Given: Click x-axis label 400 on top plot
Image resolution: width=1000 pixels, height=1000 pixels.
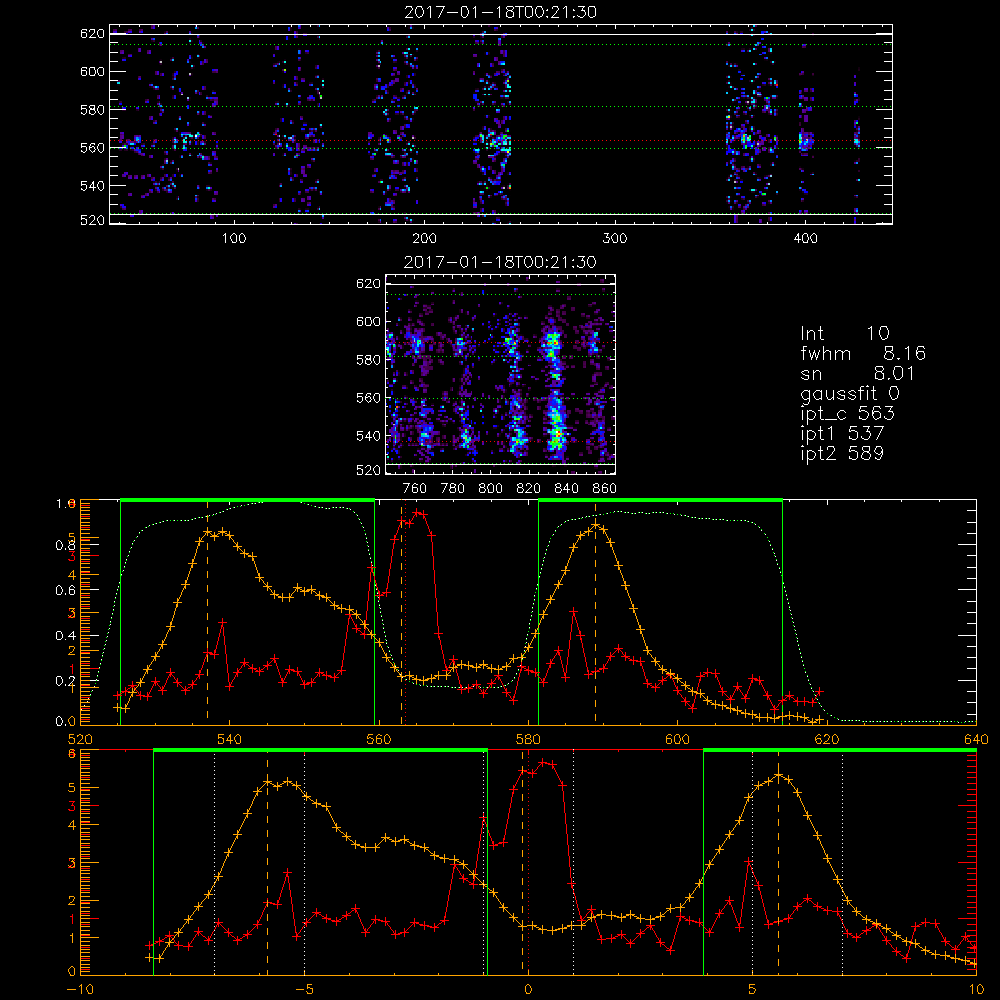Looking at the screenshot, I should pos(805,239).
